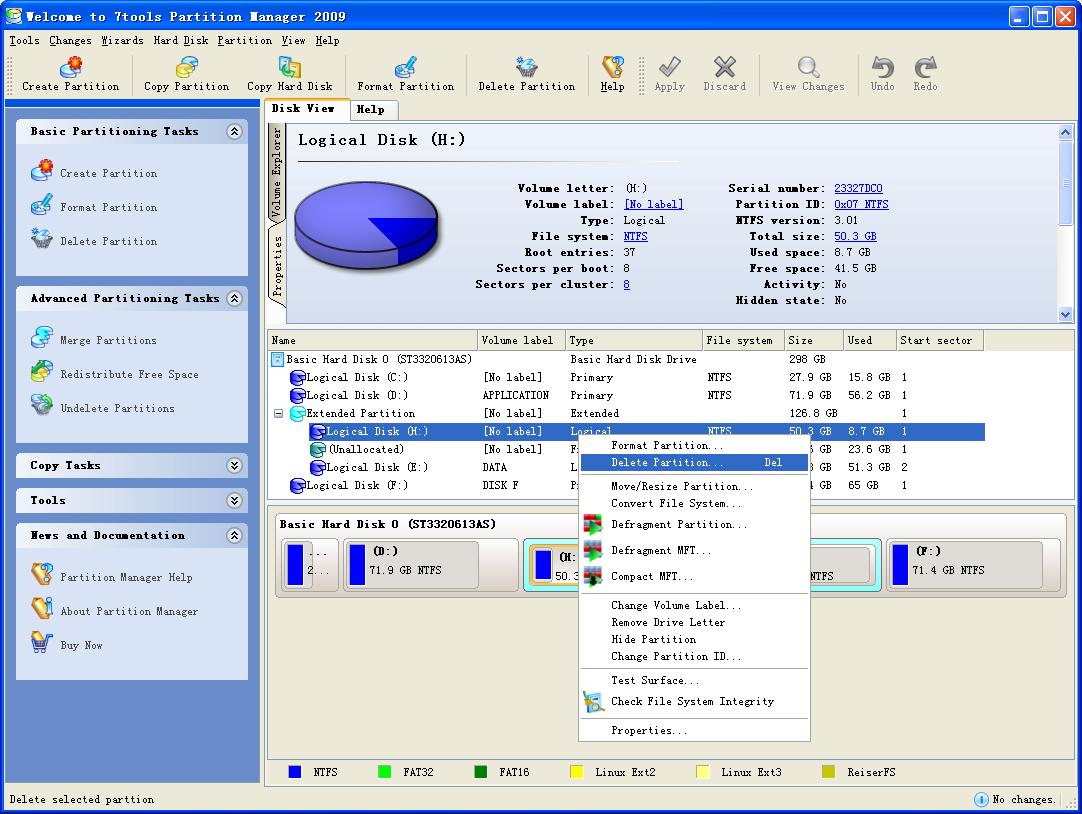Collapse the Basic Partitioning Tasks panel
This screenshot has height=814, width=1082.
pos(234,132)
